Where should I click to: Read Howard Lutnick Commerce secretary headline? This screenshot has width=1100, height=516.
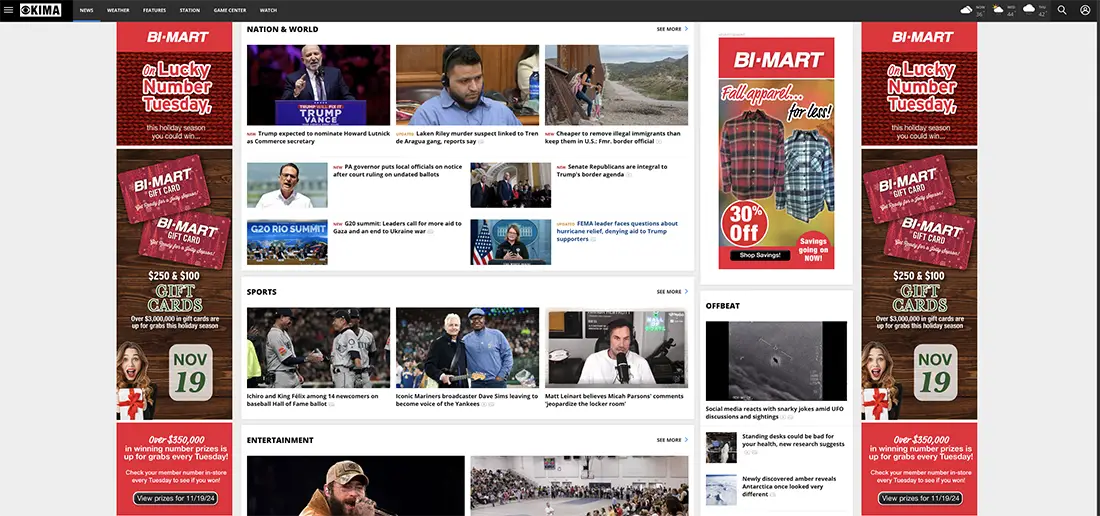pyautogui.click(x=318, y=137)
